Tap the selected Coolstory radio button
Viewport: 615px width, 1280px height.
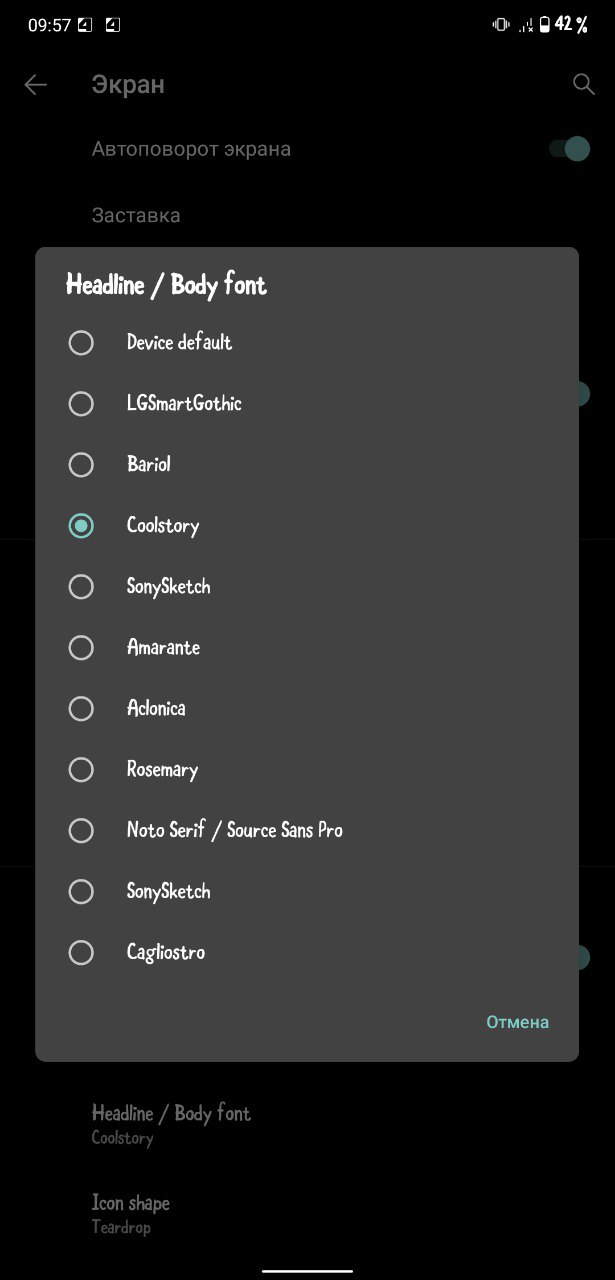[x=81, y=526]
